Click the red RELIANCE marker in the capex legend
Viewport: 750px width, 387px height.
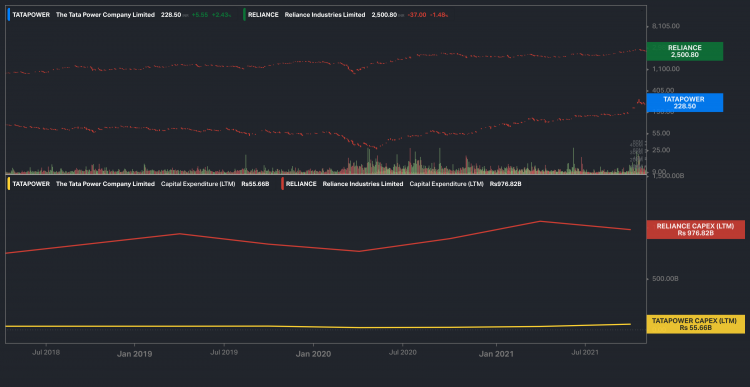(x=282, y=184)
